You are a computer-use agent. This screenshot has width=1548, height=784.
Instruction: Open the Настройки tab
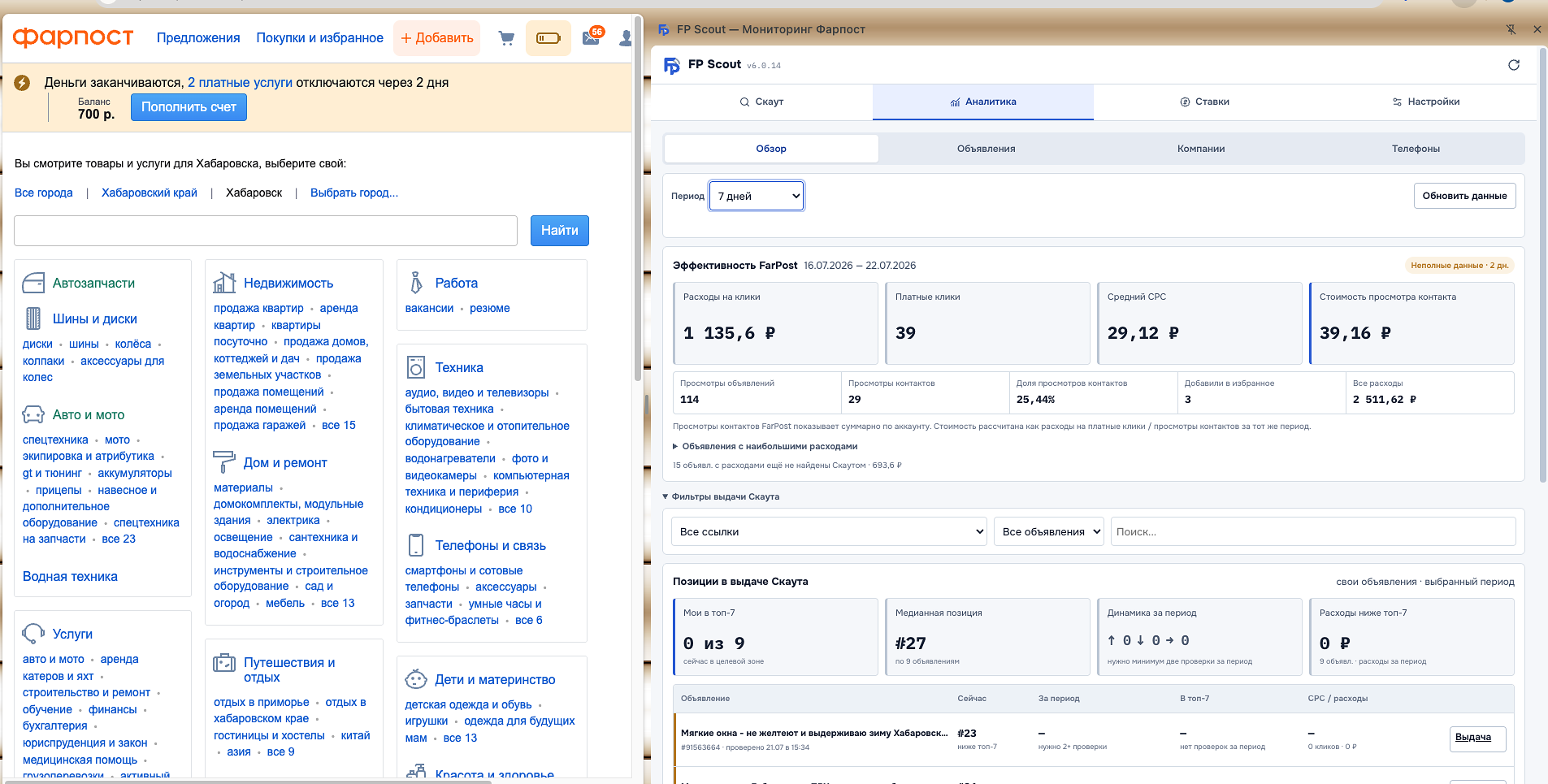pos(1426,102)
